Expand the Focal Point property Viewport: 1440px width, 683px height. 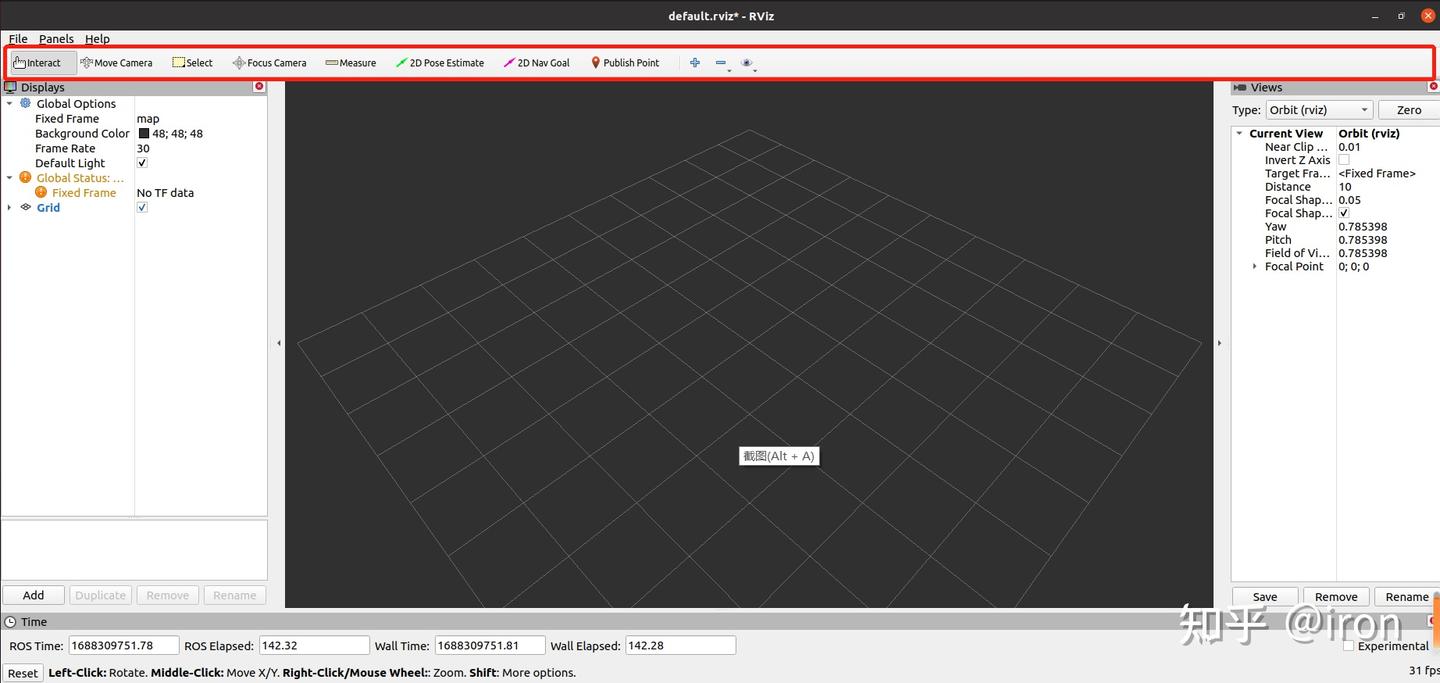pos(1255,266)
